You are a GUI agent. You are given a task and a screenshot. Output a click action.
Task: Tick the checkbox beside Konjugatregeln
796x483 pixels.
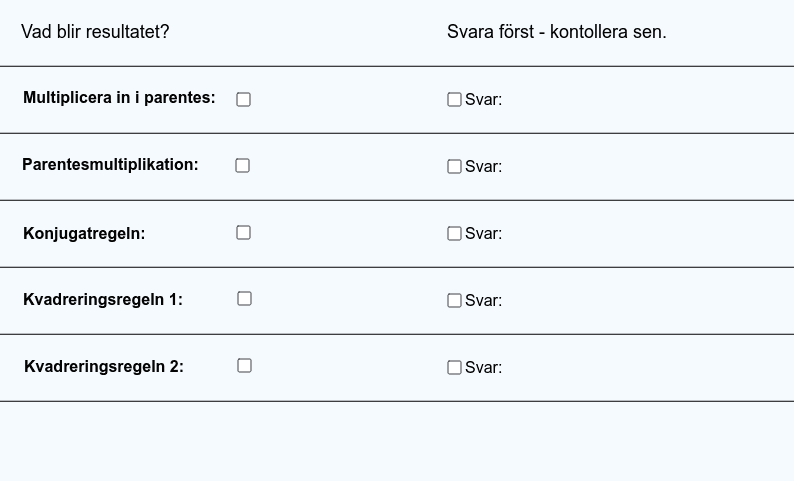[244, 233]
